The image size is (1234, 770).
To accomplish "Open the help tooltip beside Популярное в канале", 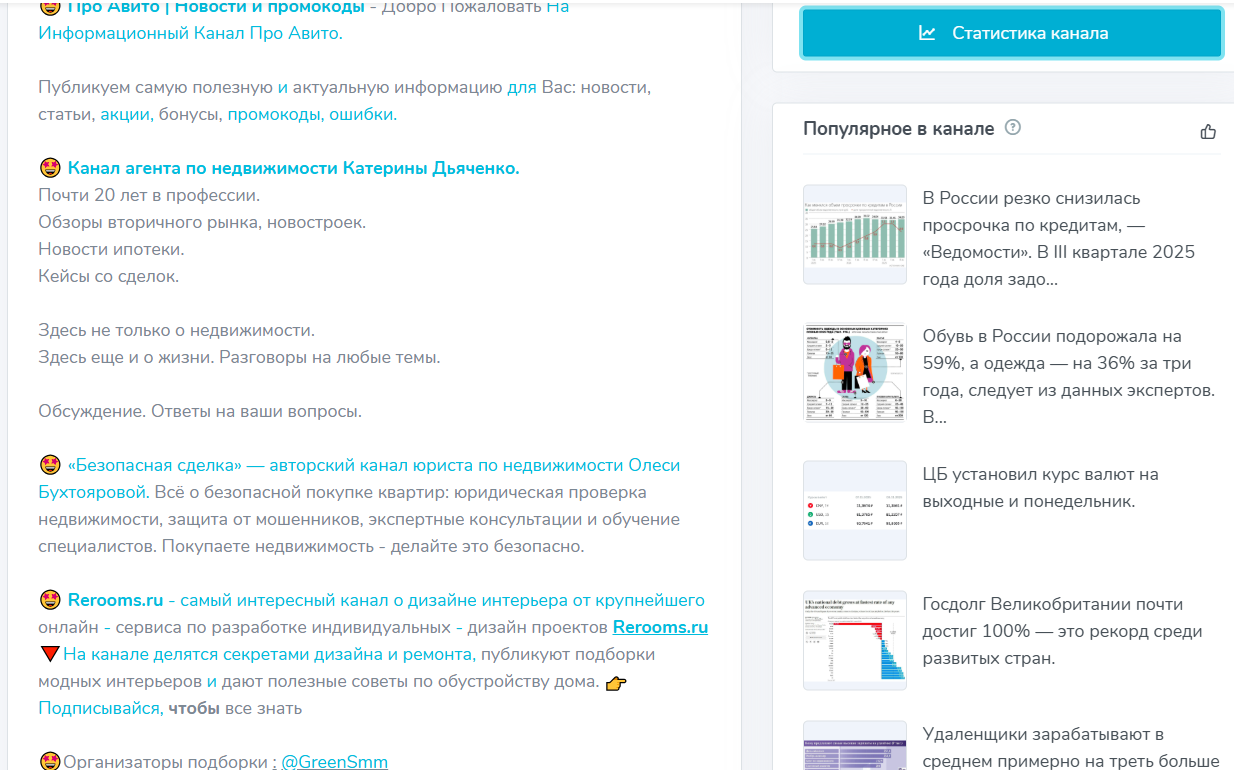I will (x=1013, y=128).
